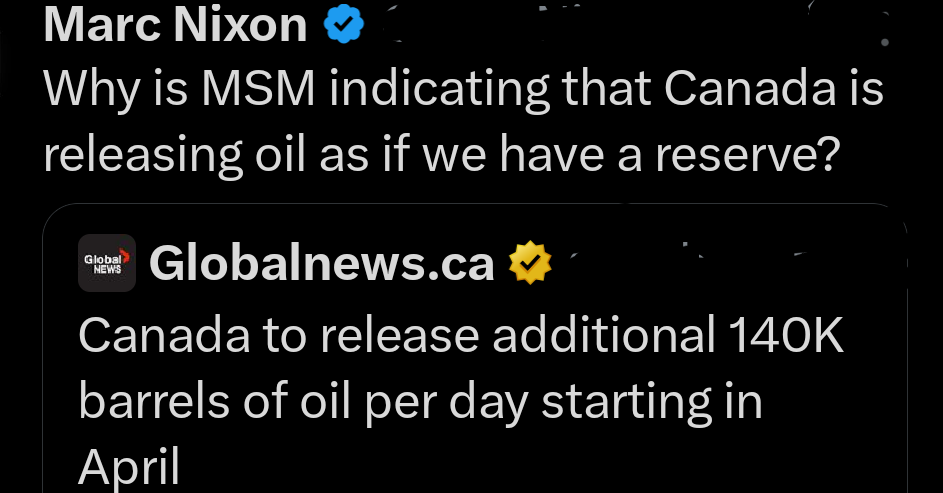Viewport: 943px width, 493px height.
Task: Open Marc Nixon's profile name
Action: coord(175,26)
